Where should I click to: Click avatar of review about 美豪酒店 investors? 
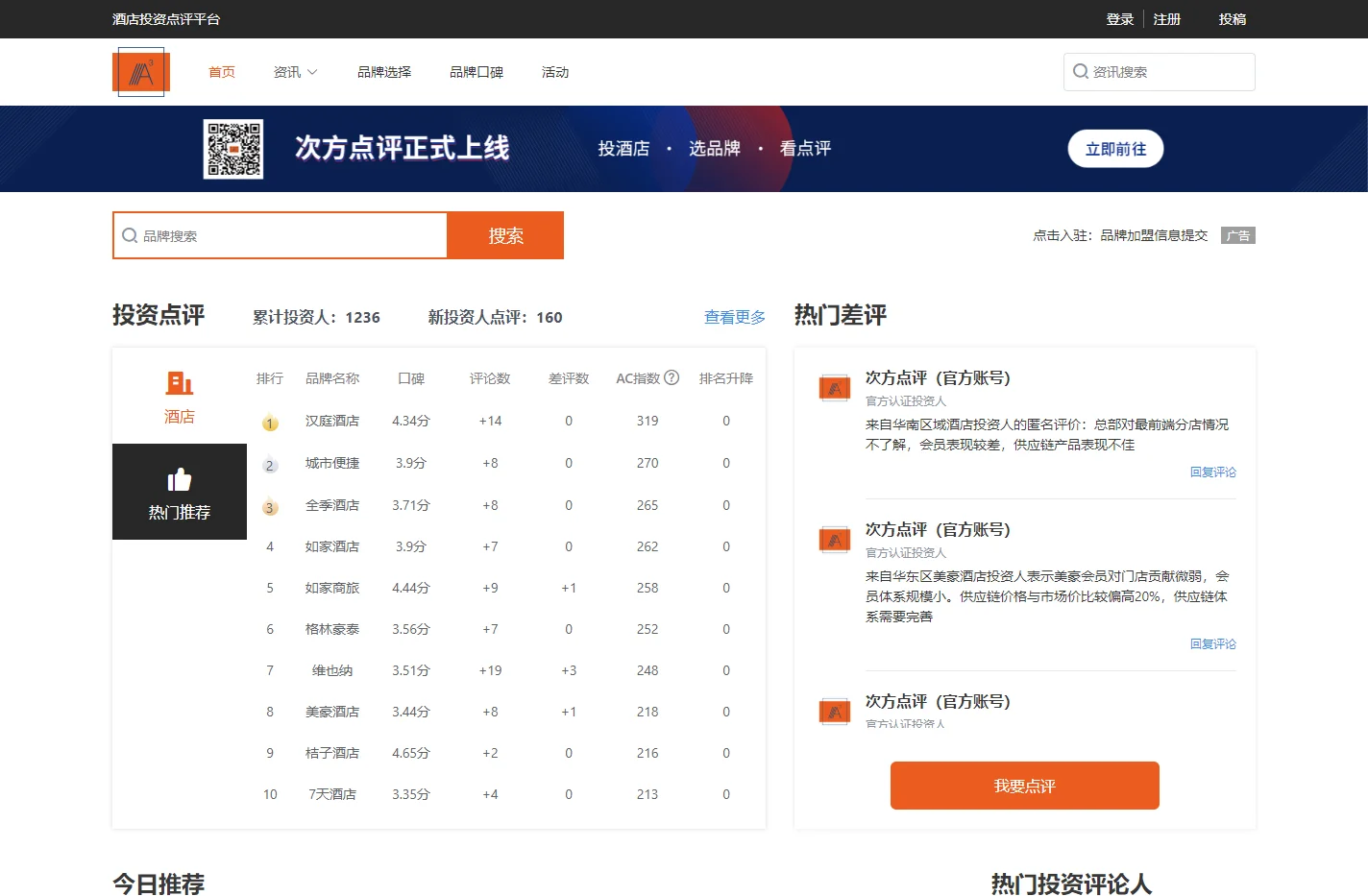[x=835, y=540]
